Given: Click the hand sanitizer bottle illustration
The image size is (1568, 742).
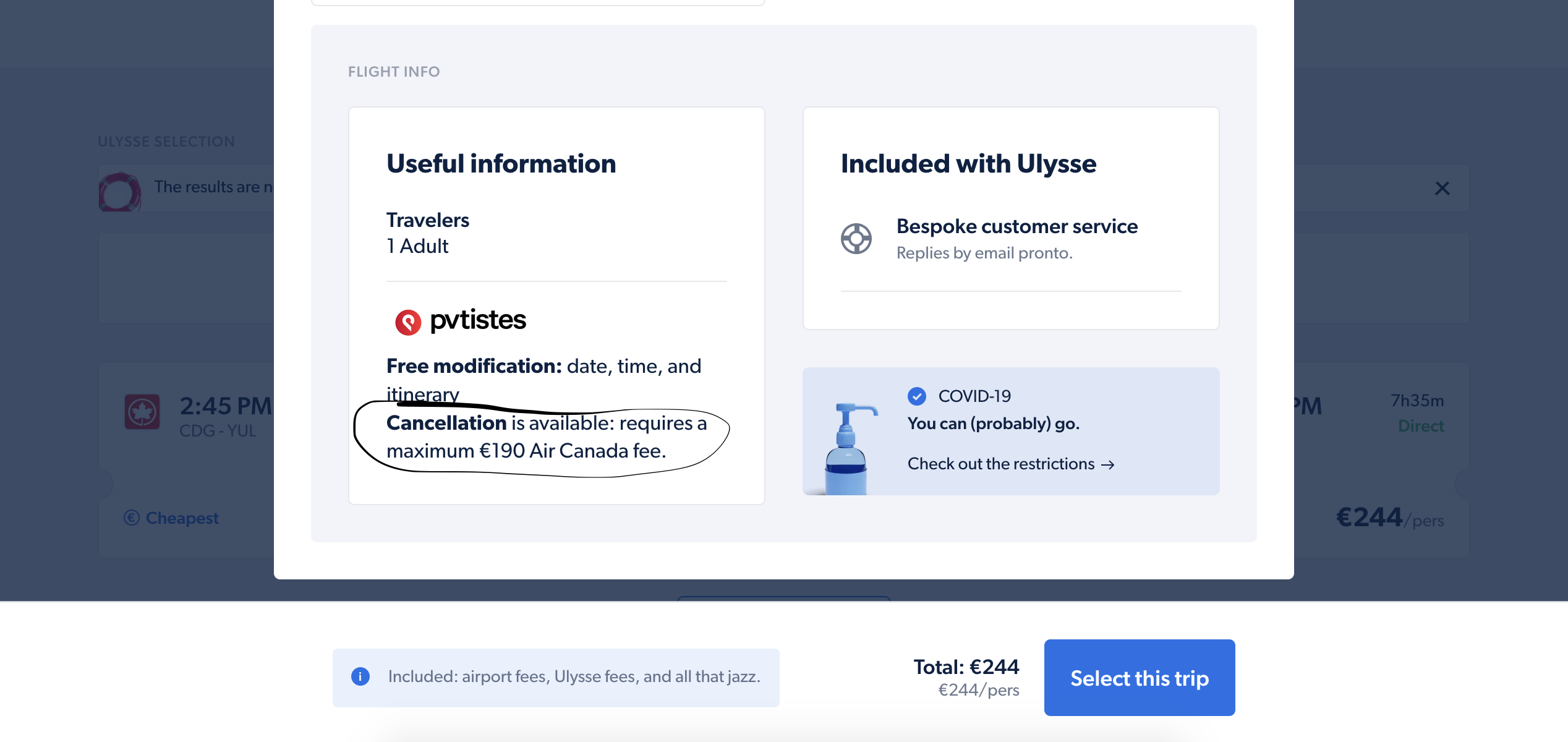Looking at the screenshot, I should [x=850, y=448].
